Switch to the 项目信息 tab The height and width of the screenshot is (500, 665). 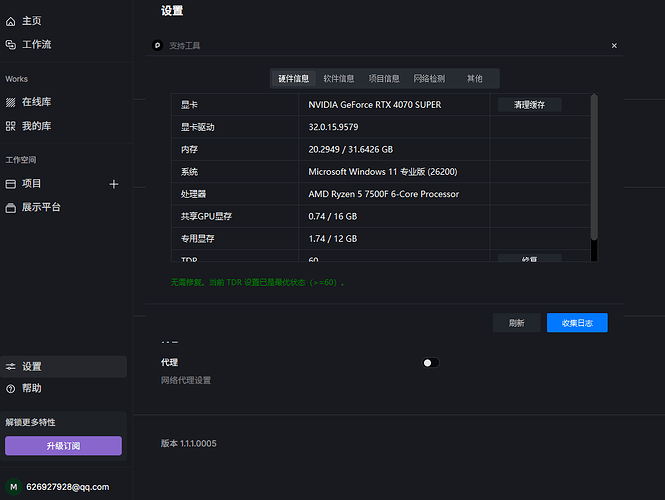[384, 78]
